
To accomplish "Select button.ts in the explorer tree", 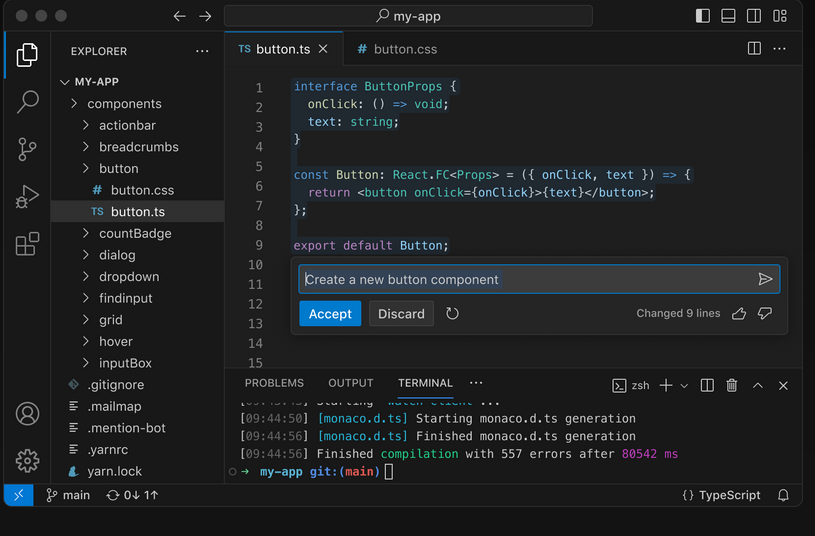I will click(x=138, y=212).
